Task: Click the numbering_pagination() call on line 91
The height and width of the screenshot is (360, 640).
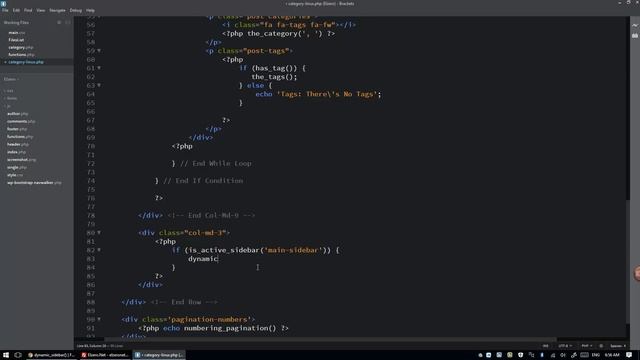Action: pyautogui.click(x=230, y=328)
